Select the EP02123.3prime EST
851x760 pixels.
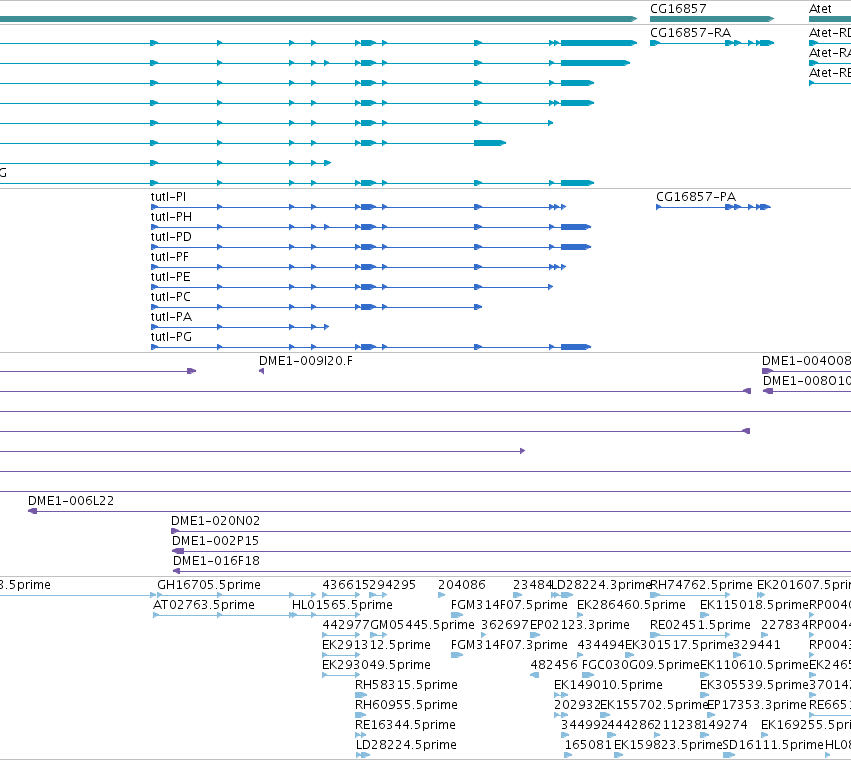pyautogui.click(x=535, y=635)
